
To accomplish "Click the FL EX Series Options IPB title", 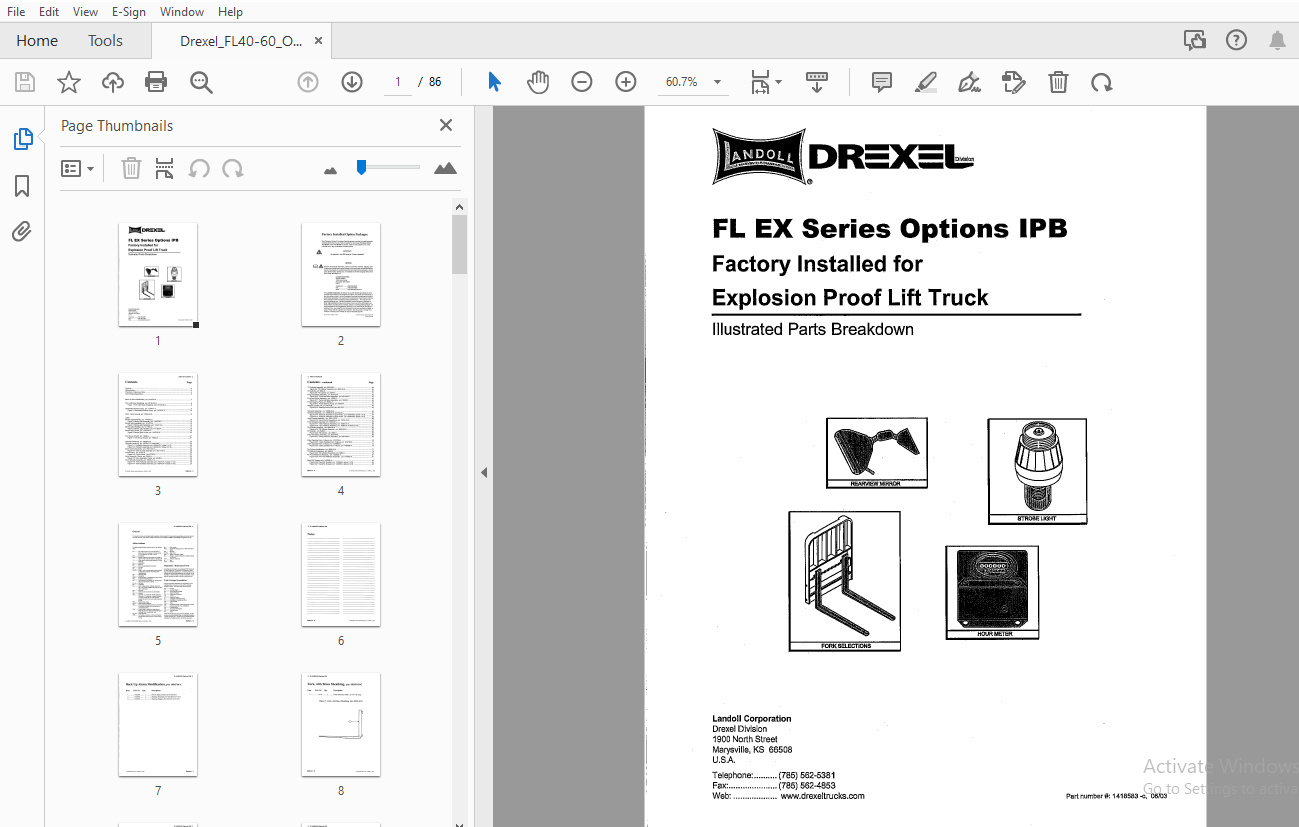I will click(890, 229).
